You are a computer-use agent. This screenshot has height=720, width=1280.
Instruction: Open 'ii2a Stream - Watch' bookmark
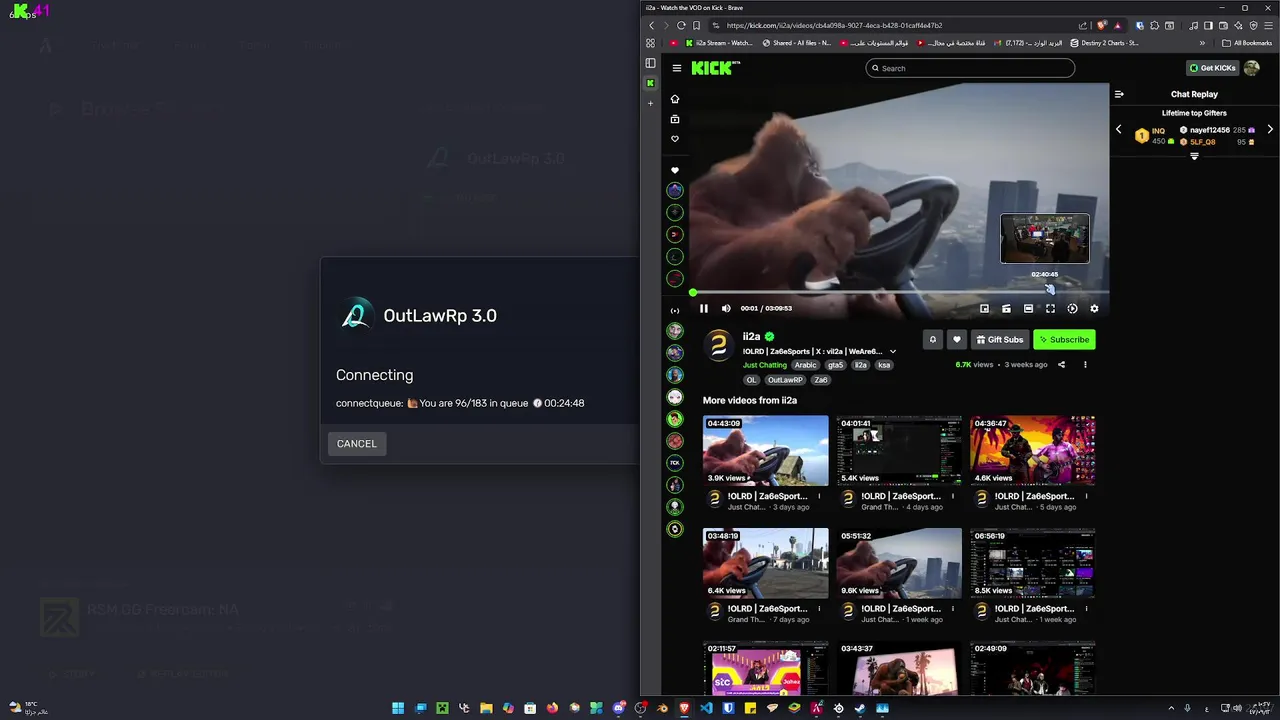719,43
